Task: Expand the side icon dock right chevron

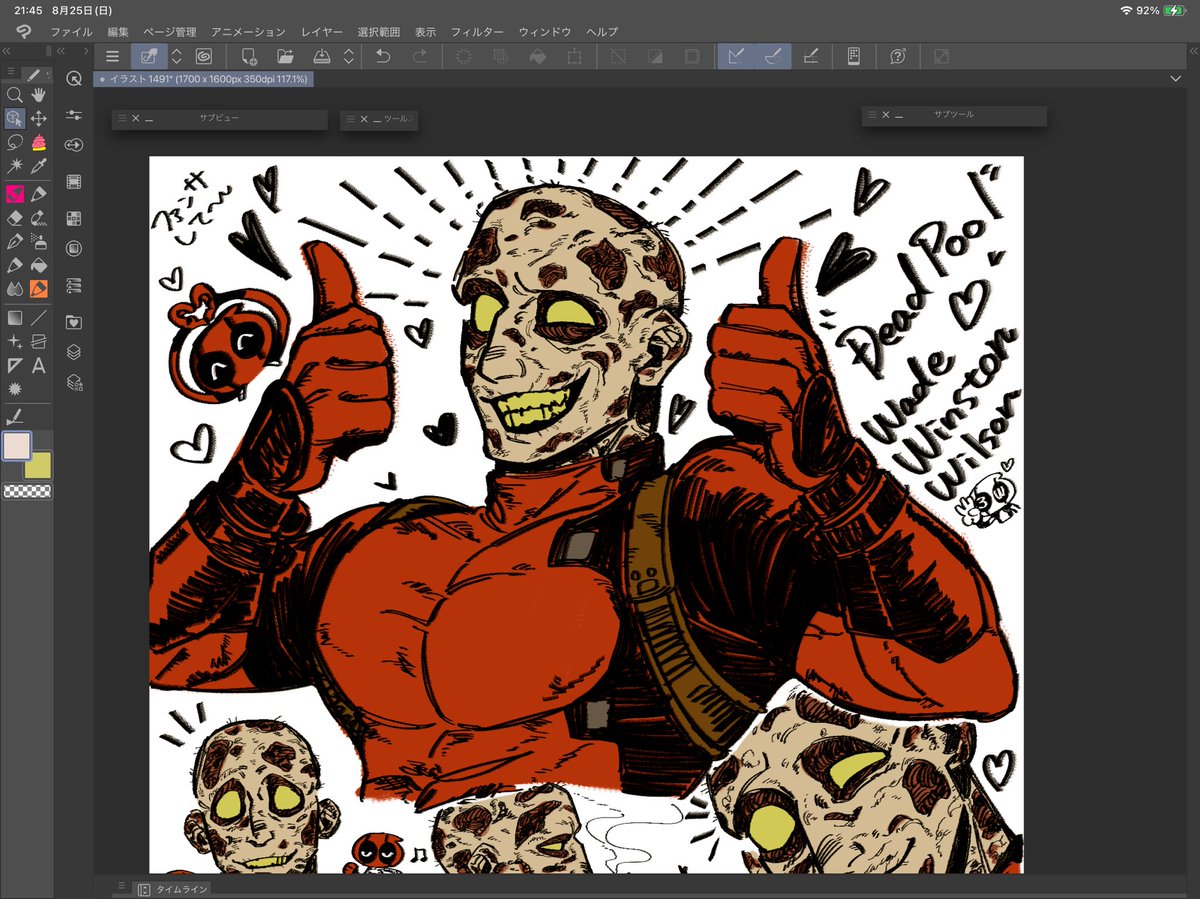Action: click(85, 50)
